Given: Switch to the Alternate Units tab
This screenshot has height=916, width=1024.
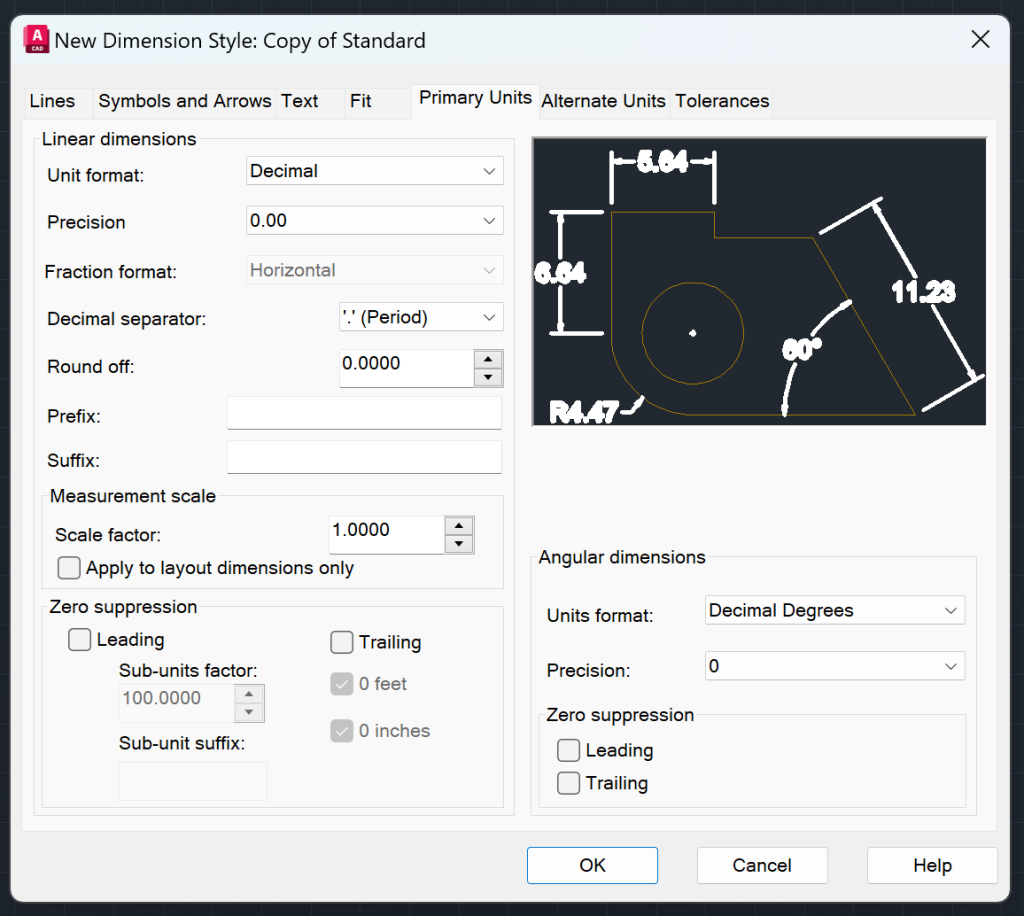Looking at the screenshot, I should point(603,101).
